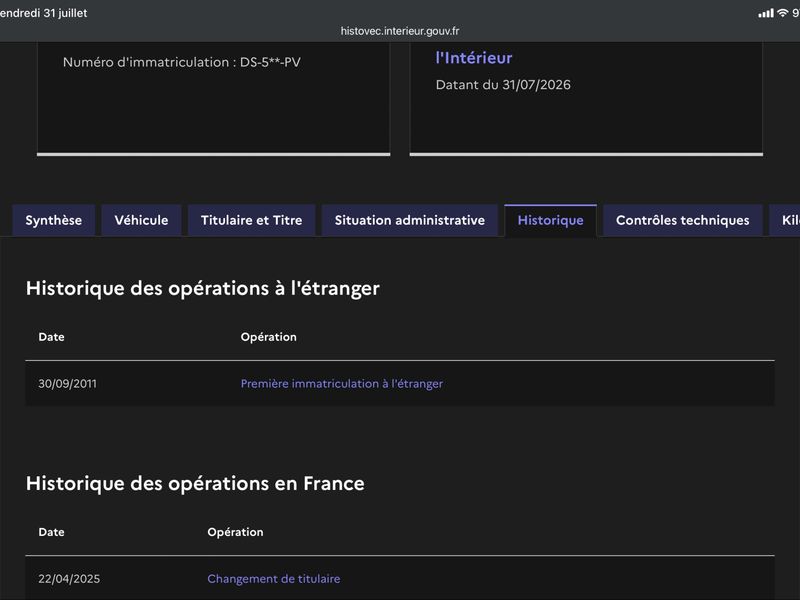Click the l'Intérieur heading link
Screen dimensions: 800x600
pos(474,58)
